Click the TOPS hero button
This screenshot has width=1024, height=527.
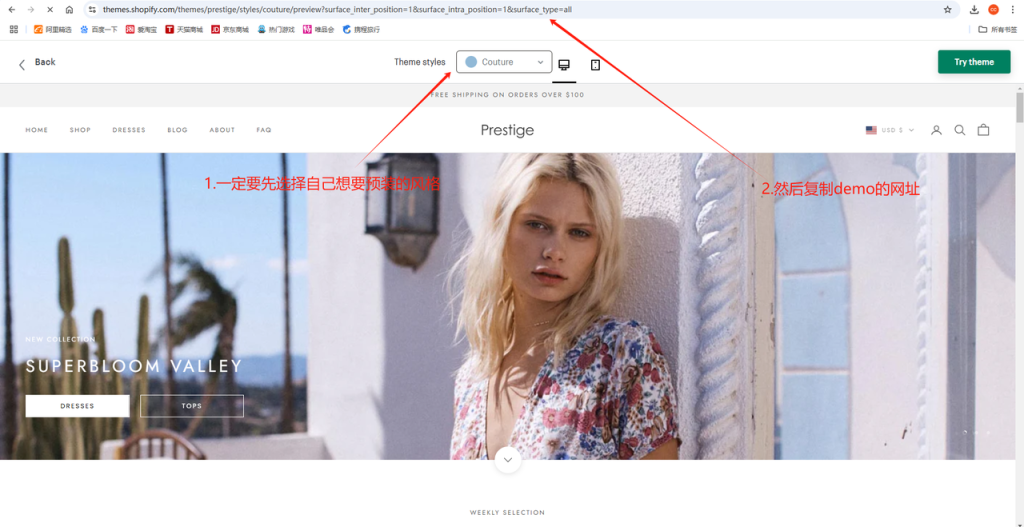(192, 406)
